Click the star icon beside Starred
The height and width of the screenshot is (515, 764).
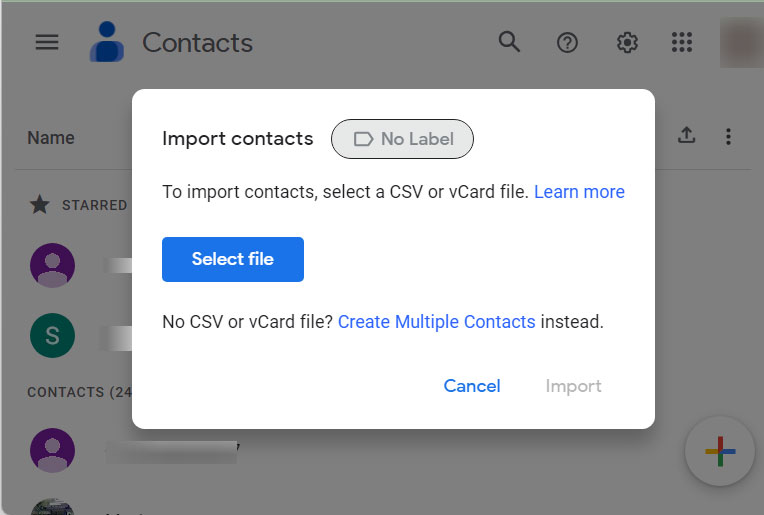pyautogui.click(x=40, y=205)
